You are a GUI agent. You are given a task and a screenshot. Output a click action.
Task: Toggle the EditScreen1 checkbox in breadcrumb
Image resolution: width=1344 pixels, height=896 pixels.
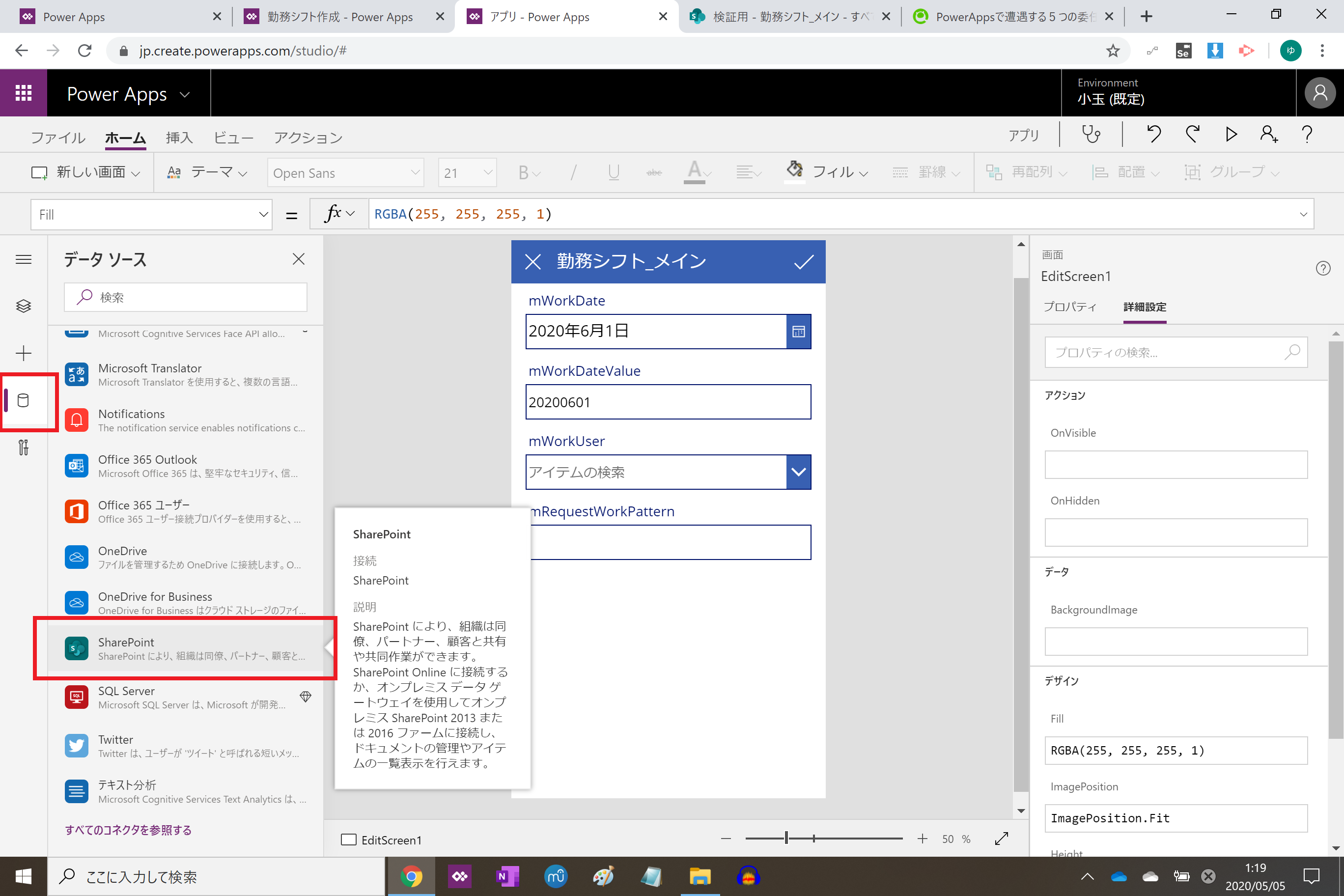(x=348, y=839)
